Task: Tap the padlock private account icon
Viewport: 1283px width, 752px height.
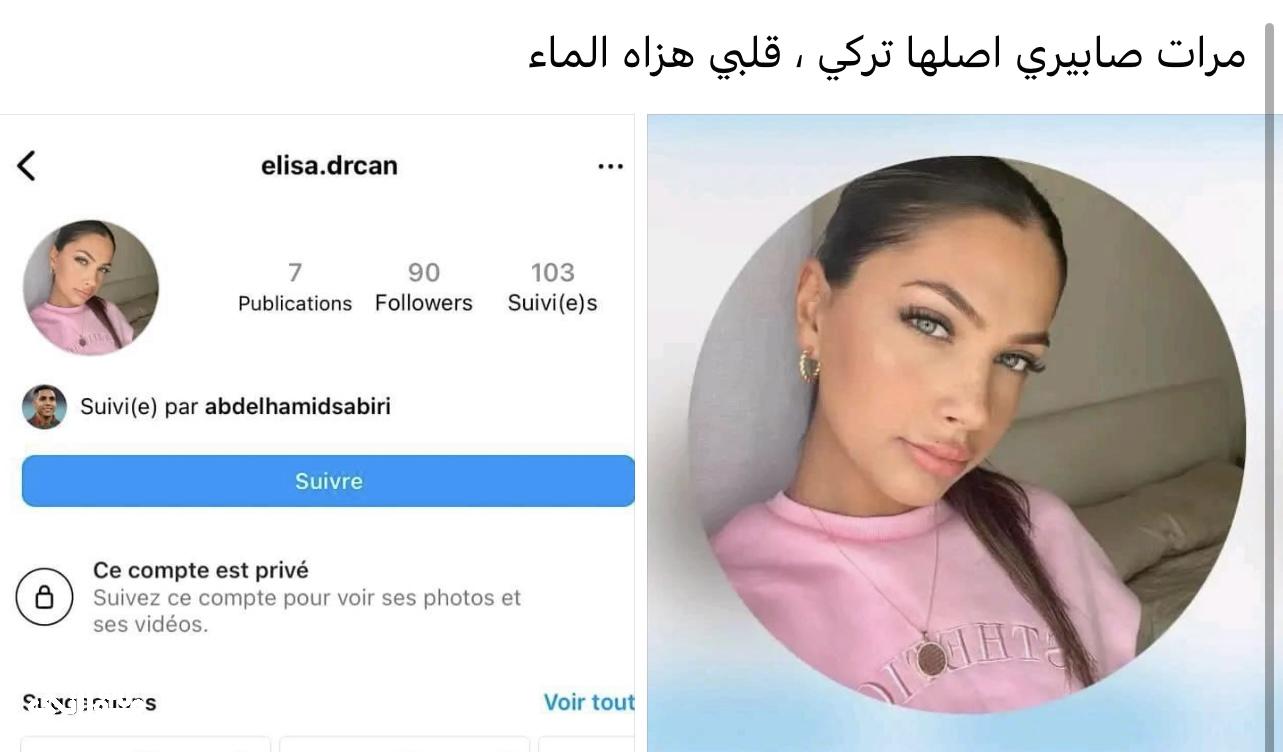Action: point(44,597)
